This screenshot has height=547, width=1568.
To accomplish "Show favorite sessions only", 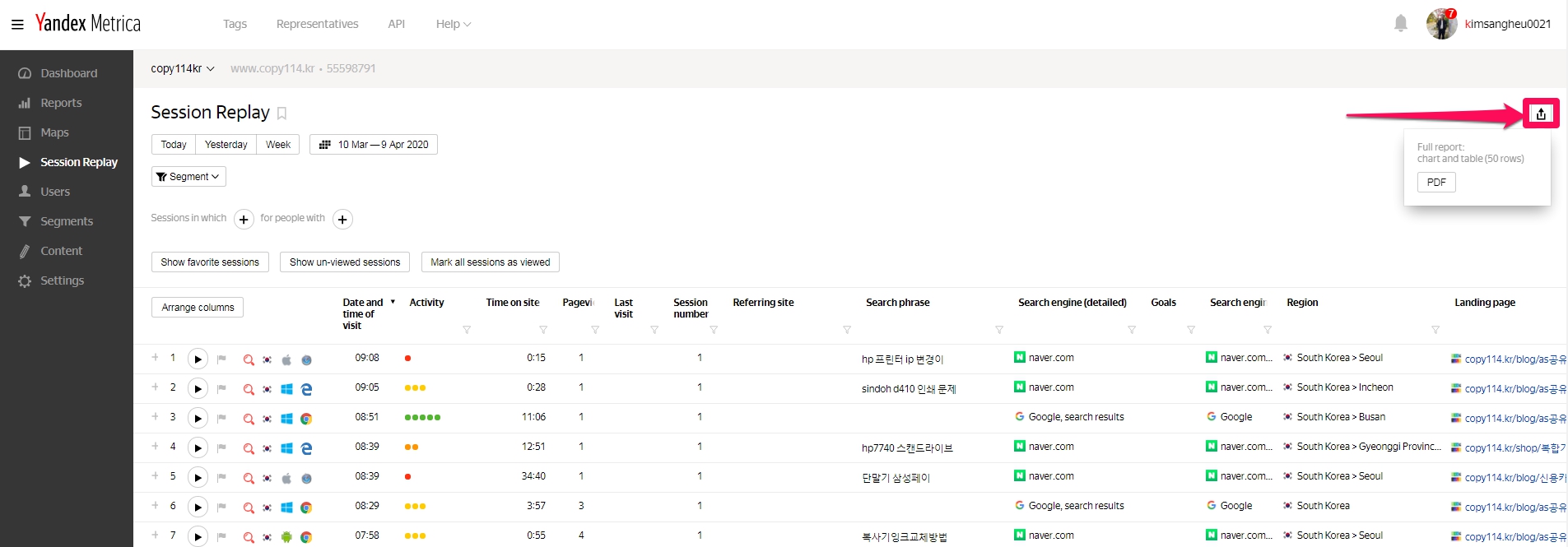I will tap(210, 262).
